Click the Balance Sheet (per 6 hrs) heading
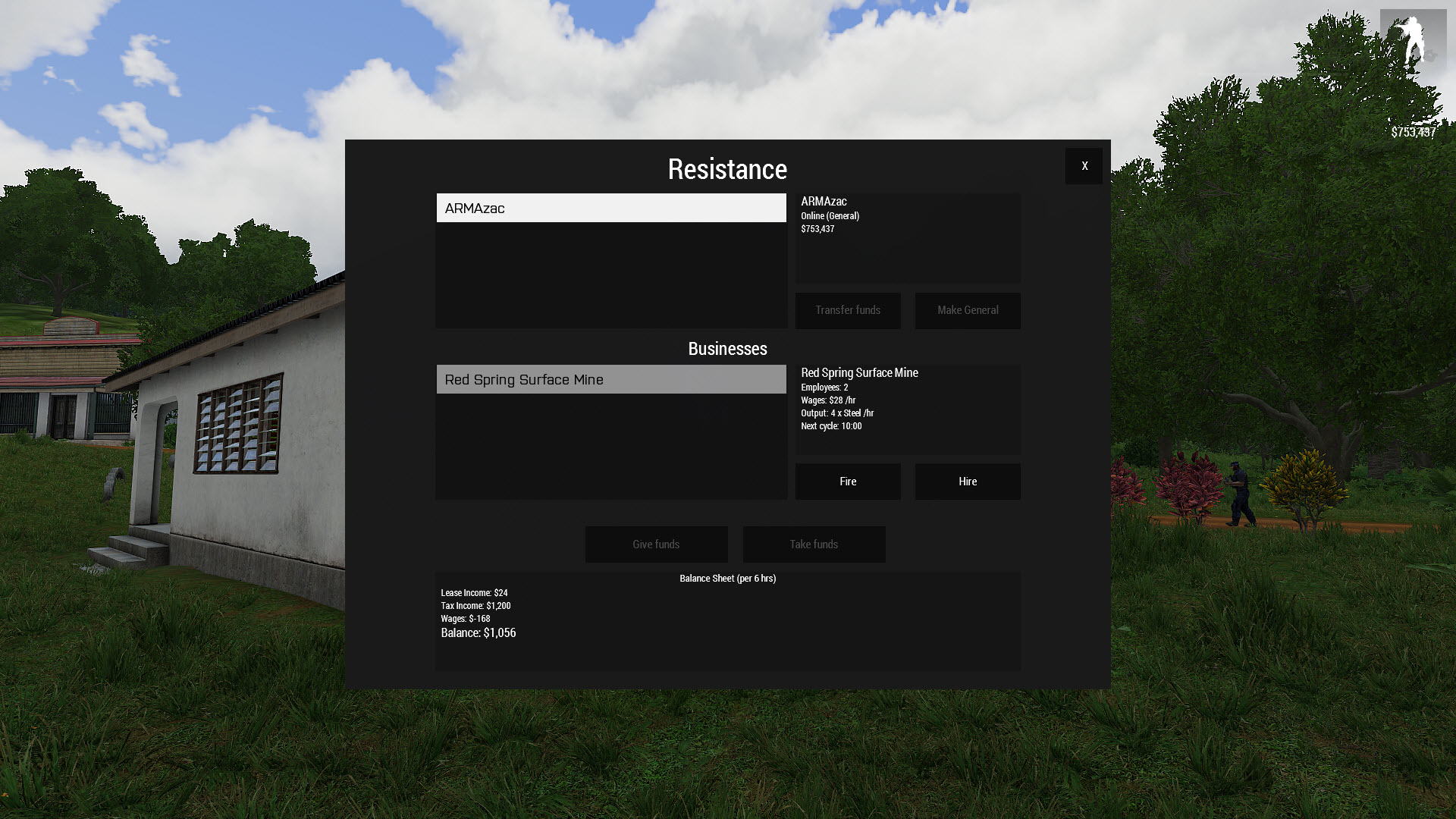Image resolution: width=1456 pixels, height=819 pixels. (x=727, y=579)
